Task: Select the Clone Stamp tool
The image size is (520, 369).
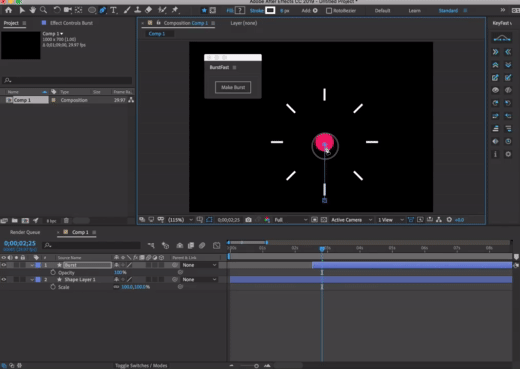Action: (137, 10)
